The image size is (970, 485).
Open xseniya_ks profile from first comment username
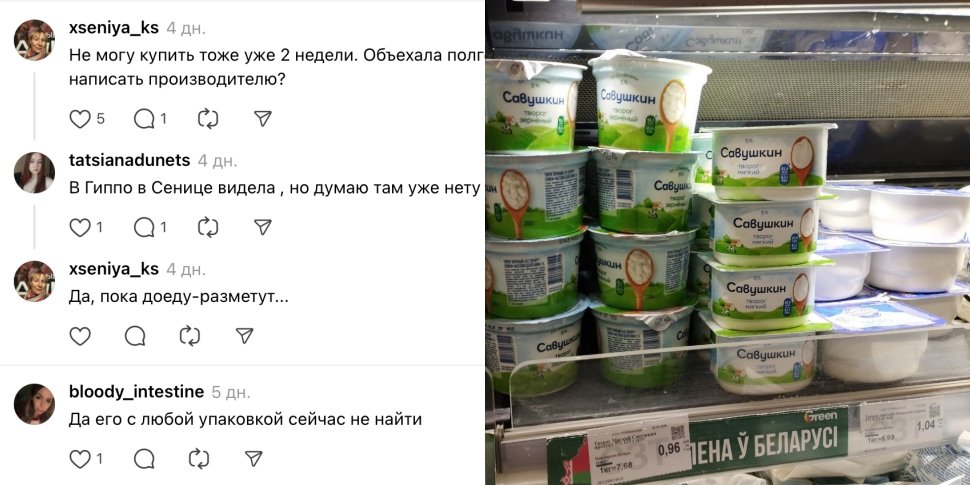pos(114,28)
